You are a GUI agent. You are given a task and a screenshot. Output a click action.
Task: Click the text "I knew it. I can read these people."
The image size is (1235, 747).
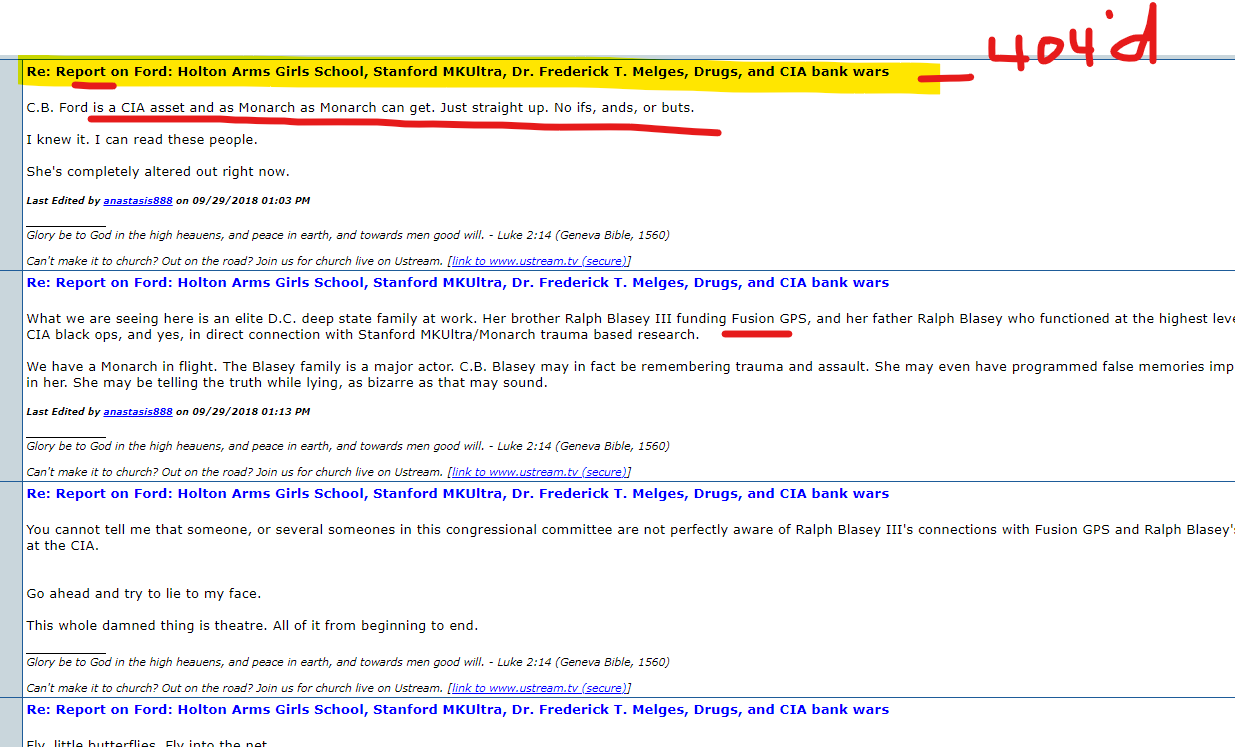pos(142,140)
